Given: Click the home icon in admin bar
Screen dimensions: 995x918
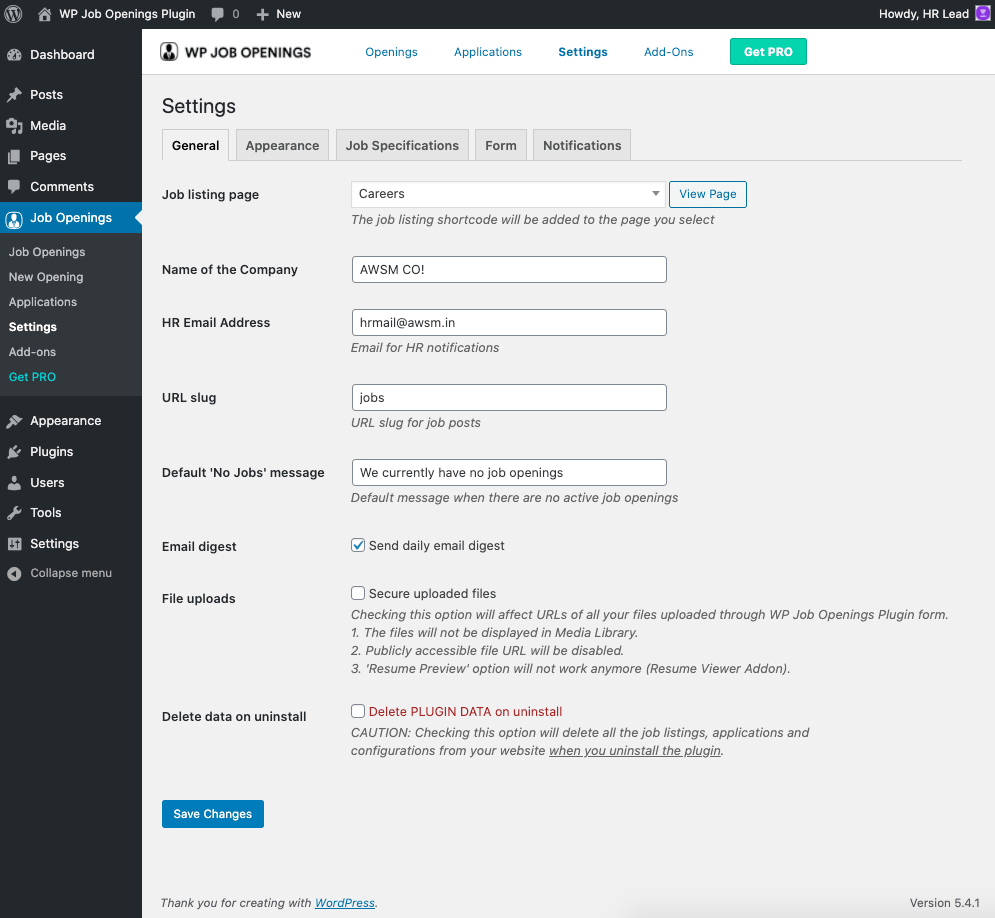Looking at the screenshot, I should (x=44, y=14).
